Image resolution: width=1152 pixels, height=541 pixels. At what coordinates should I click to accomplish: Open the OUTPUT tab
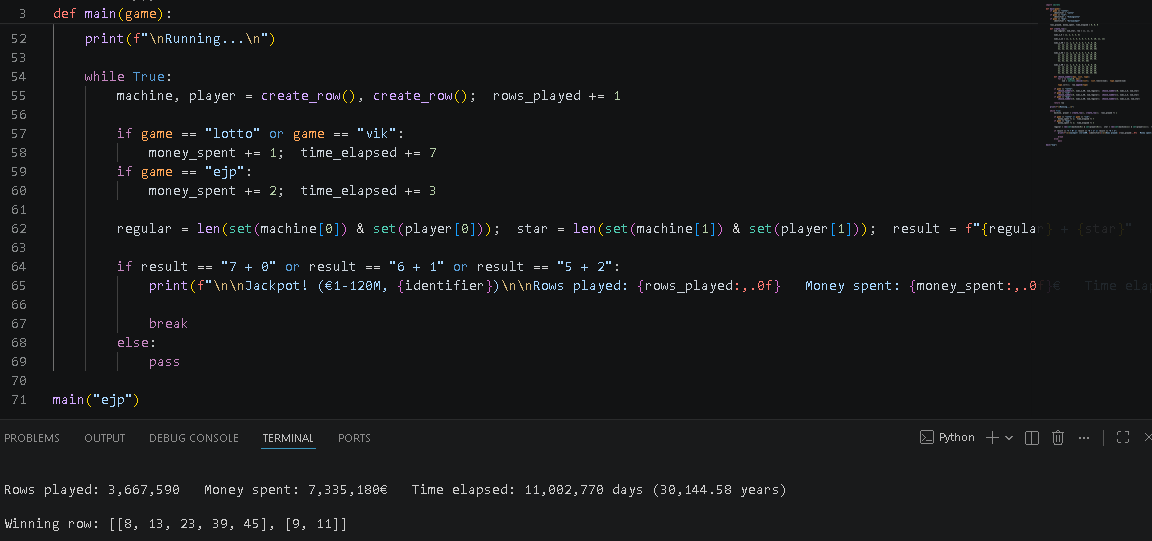pos(104,438)
